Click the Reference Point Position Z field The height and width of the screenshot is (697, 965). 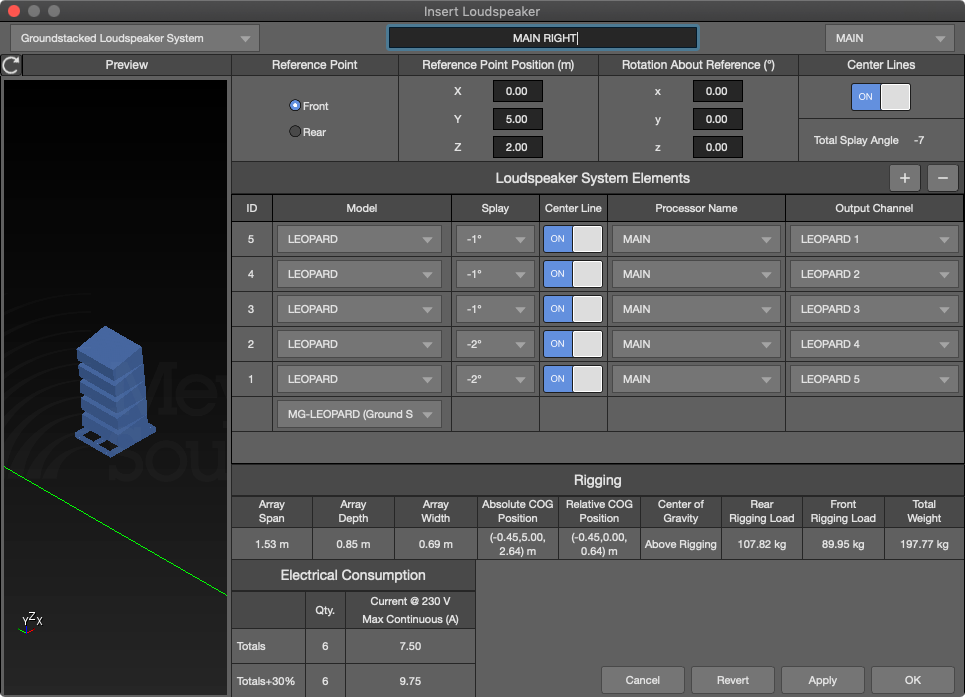click(x=517, y=147)
